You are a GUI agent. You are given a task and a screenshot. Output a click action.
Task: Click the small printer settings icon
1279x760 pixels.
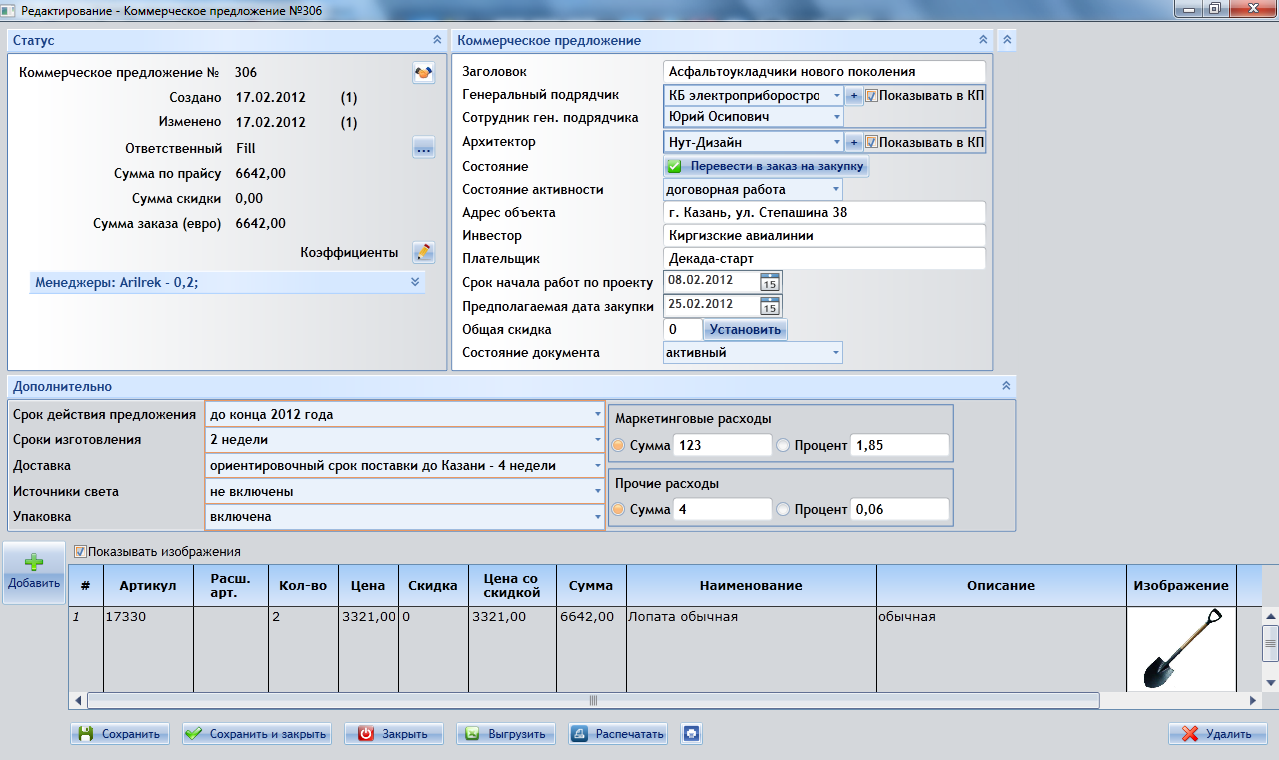[x=691, y=734]
